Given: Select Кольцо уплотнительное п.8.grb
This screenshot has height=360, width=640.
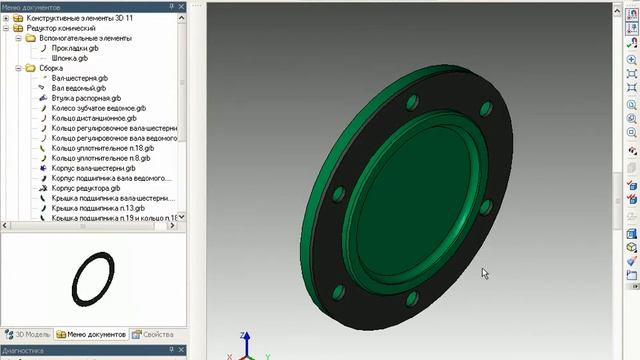Looking at the screenshot, I should click(101, 158).
